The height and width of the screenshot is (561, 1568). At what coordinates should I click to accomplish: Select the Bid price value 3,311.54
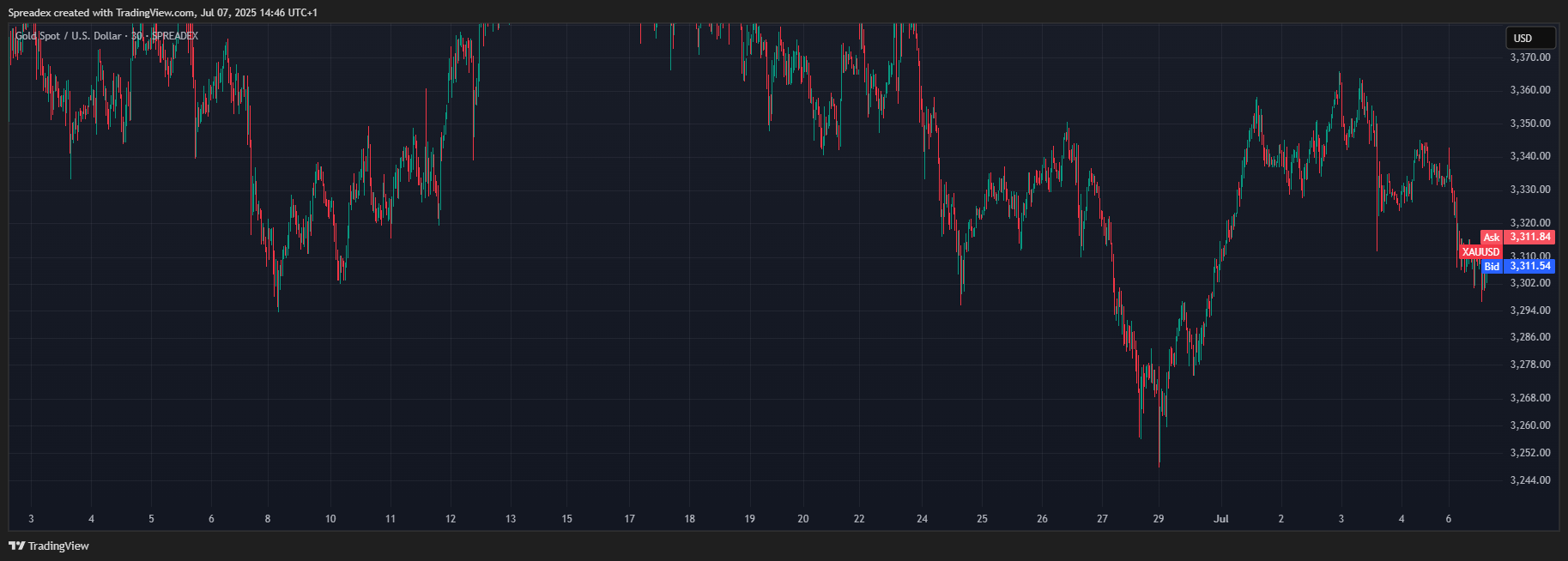pos(1530,266)
